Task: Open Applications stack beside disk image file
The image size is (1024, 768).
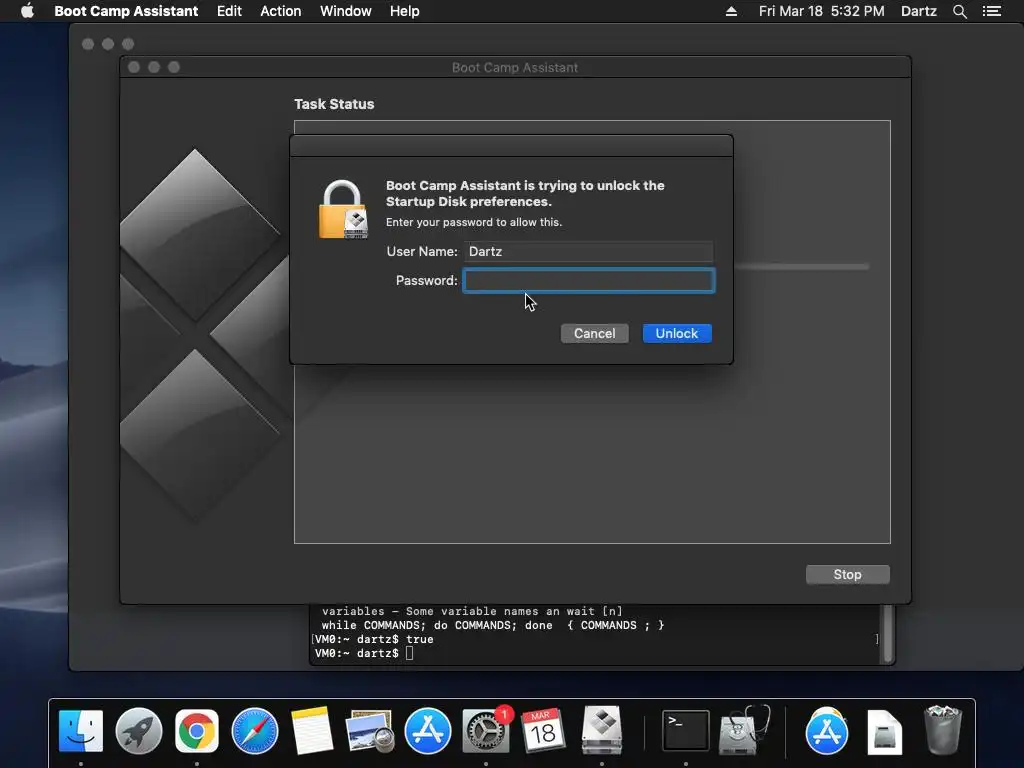Action: 827,731
